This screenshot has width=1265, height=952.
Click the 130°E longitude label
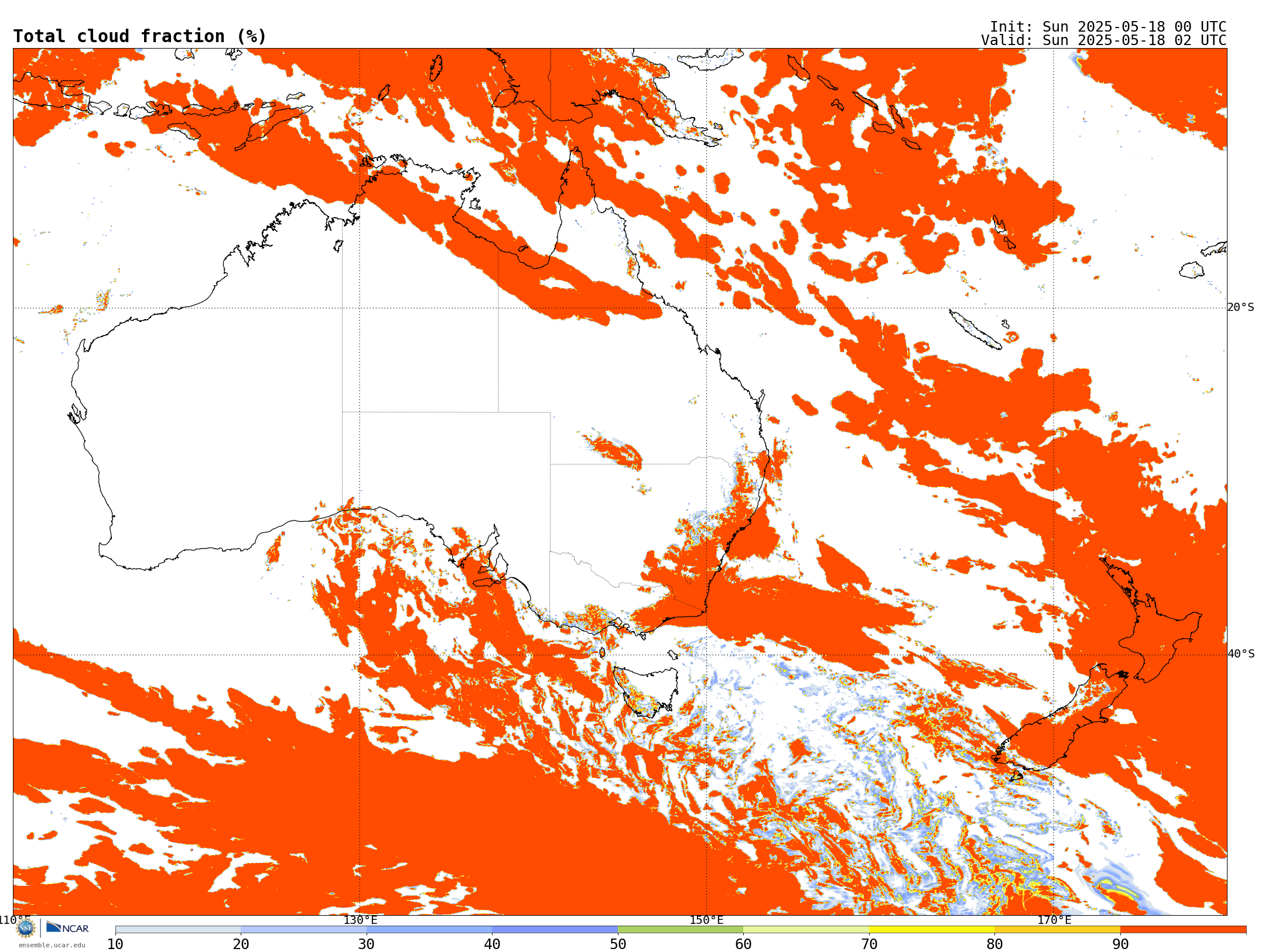point(360,920)
